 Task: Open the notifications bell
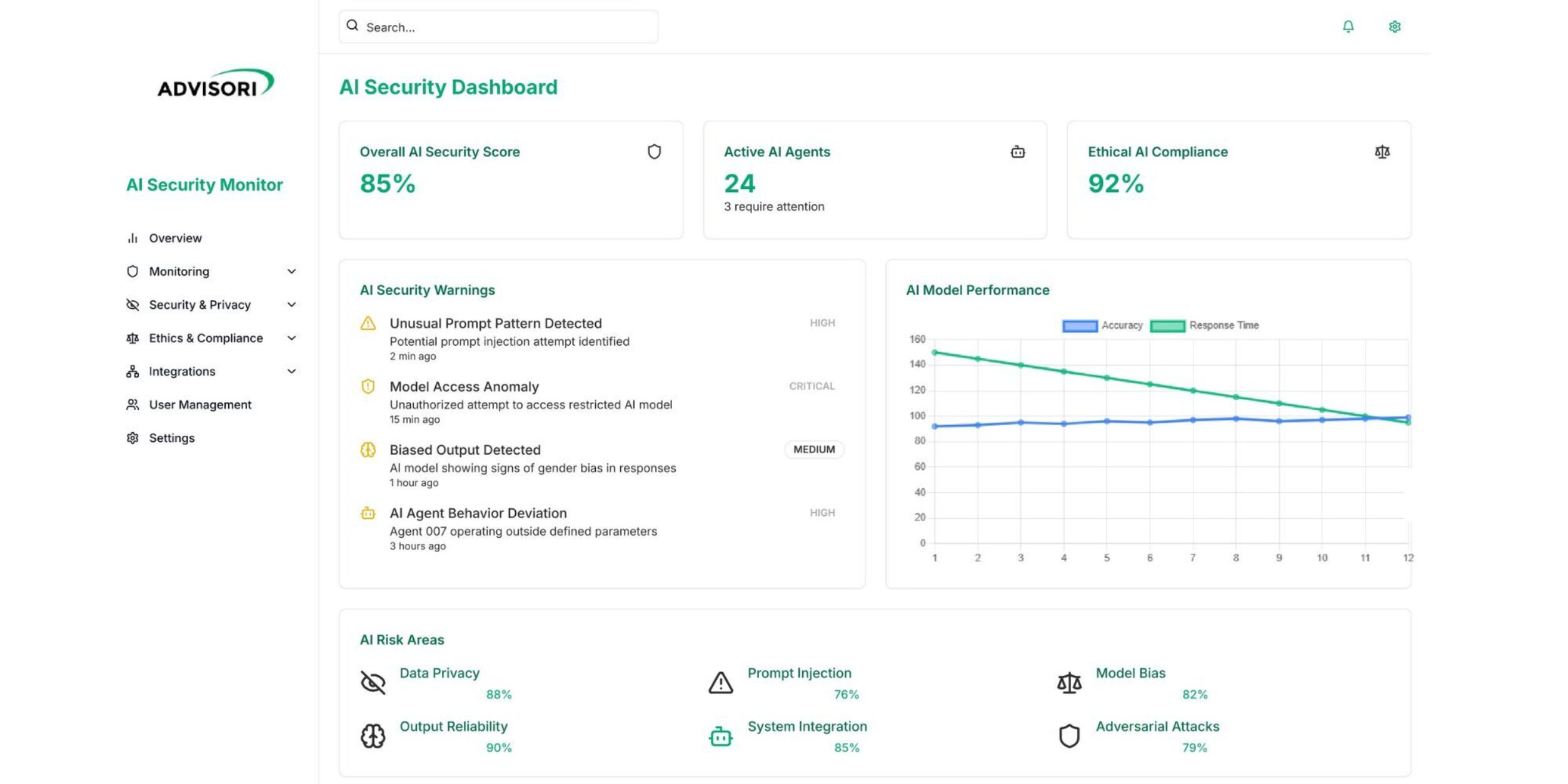click(x=1347, y=26)
